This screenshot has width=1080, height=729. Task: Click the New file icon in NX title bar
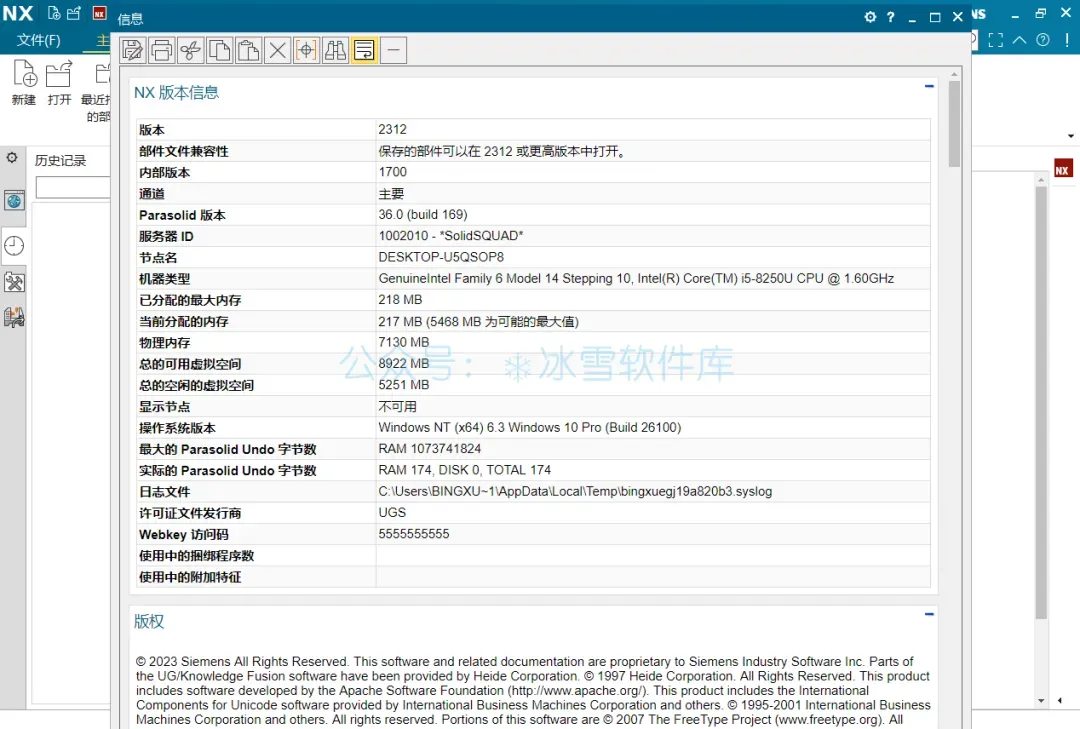tap(54, 13)
